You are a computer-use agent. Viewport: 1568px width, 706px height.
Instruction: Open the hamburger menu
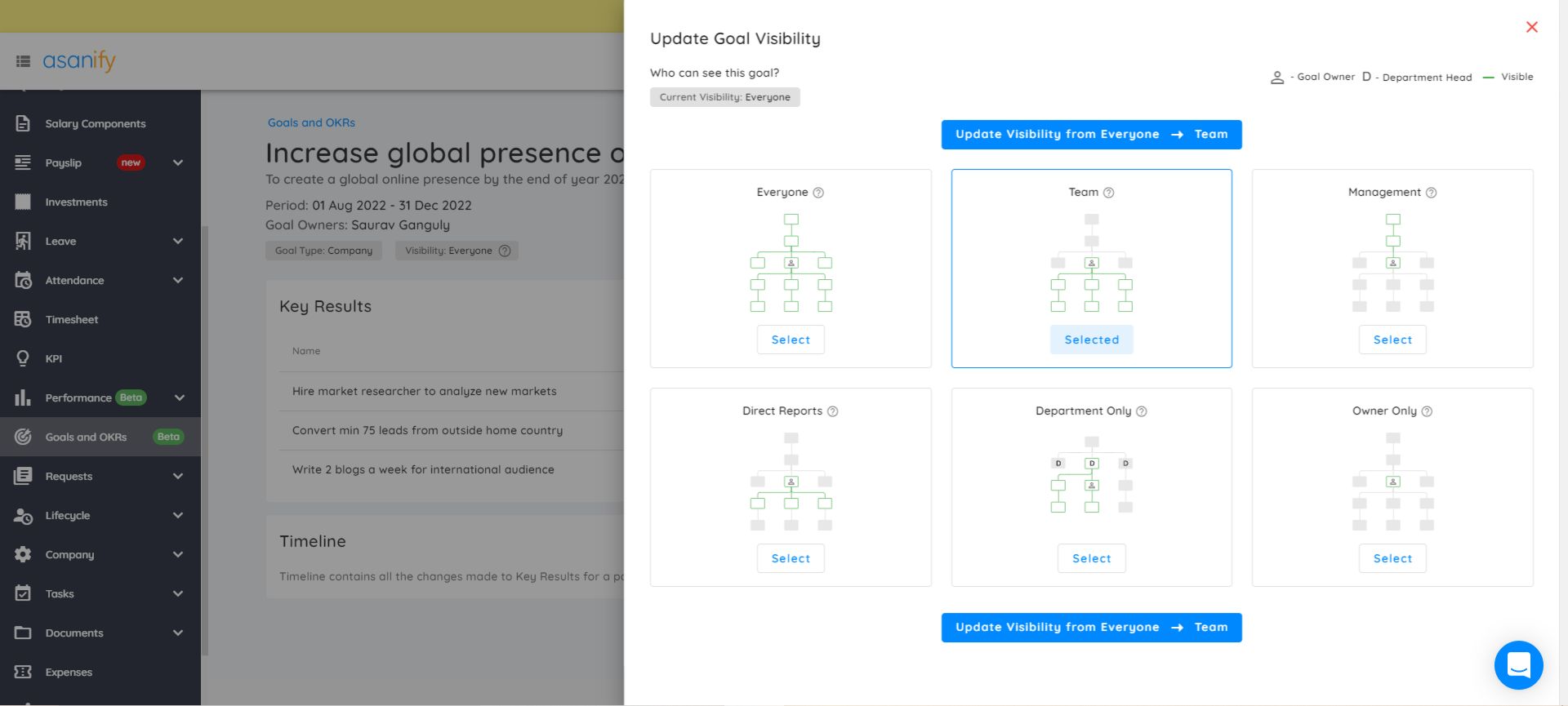(x=20, y=60)
